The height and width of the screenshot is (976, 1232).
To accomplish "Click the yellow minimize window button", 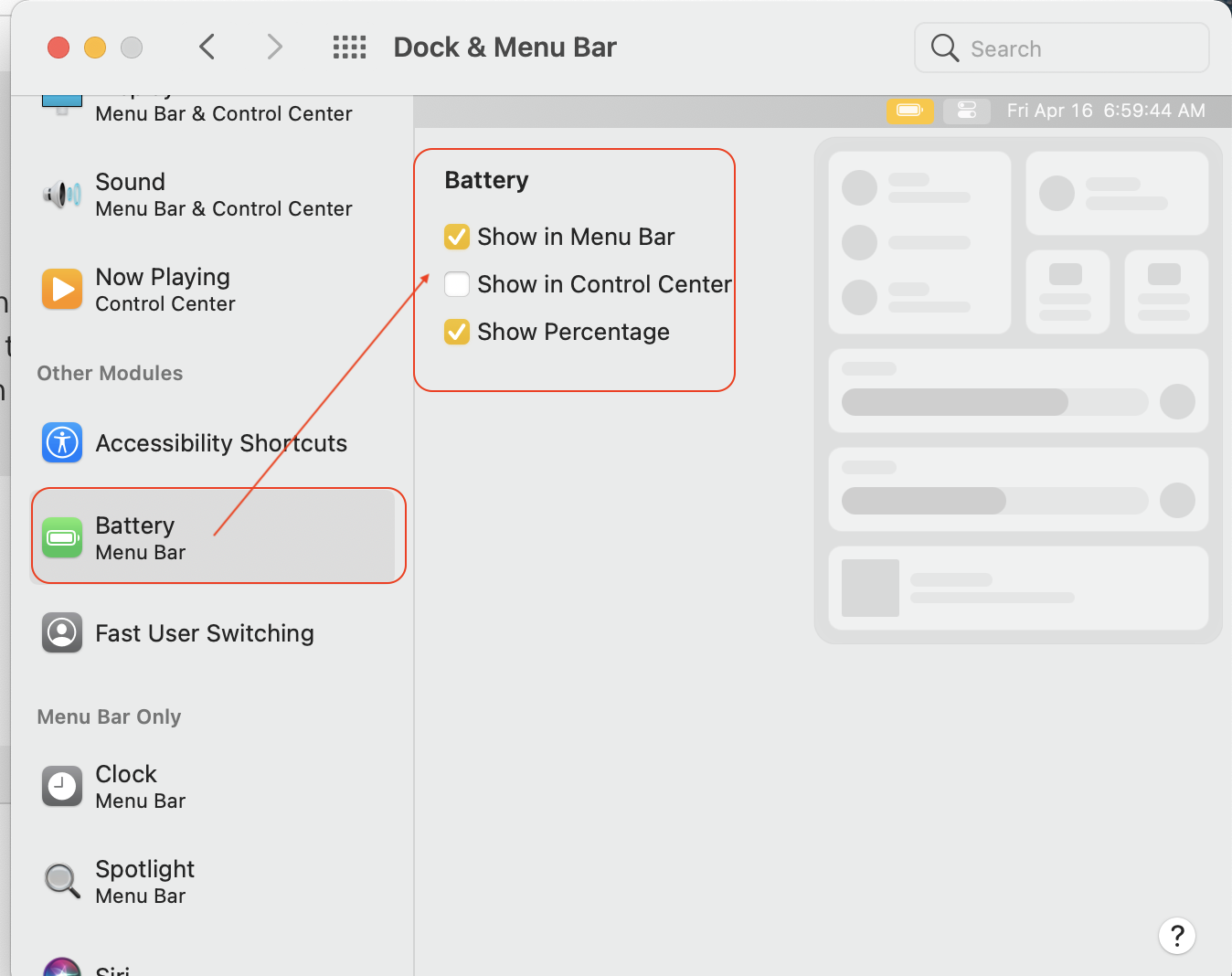I will coord(95,48).
